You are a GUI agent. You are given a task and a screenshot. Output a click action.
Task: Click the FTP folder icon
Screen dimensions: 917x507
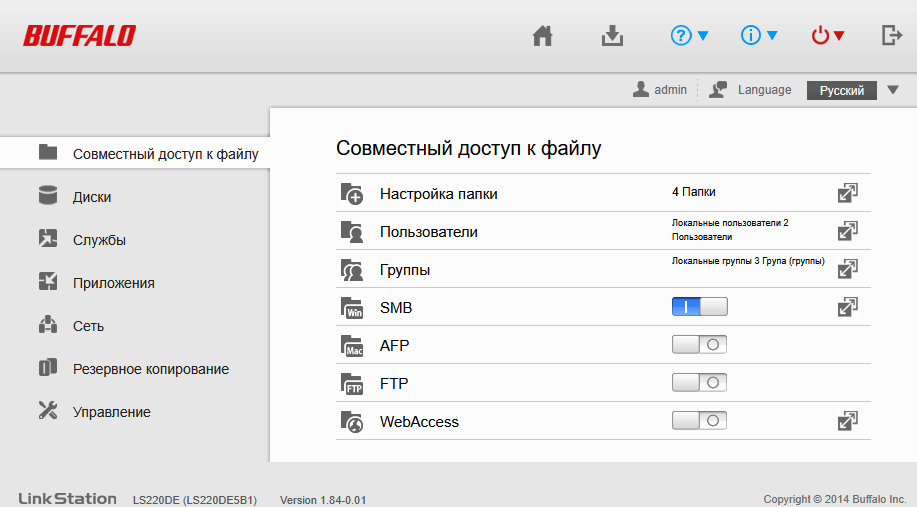[352, 384]
